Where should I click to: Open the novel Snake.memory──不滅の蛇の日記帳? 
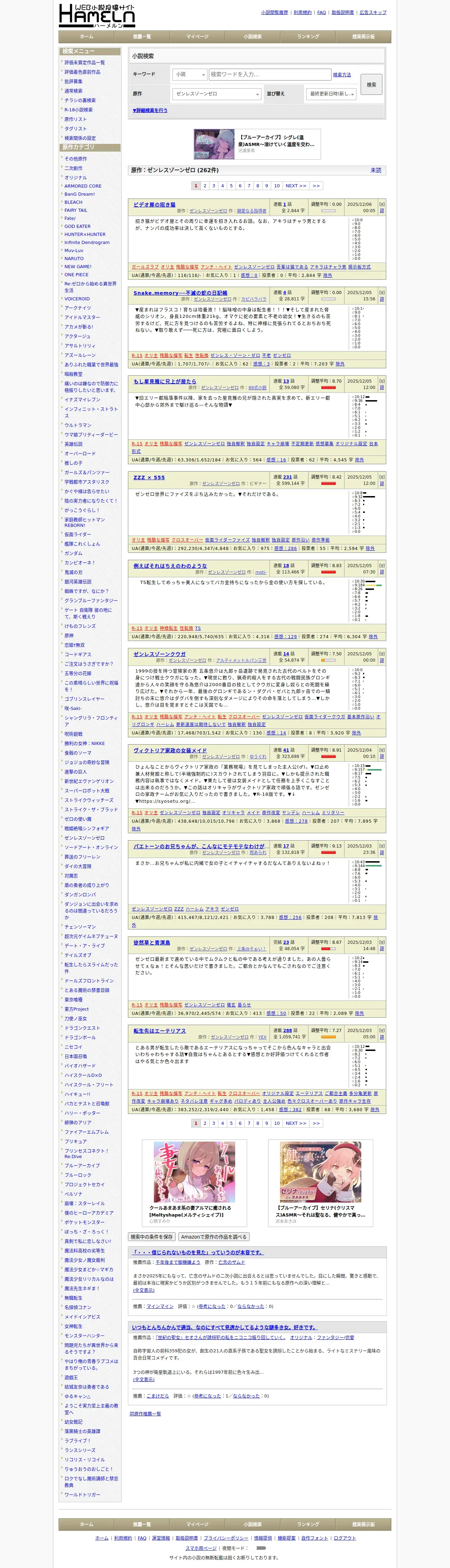click(x=180, y=293)
